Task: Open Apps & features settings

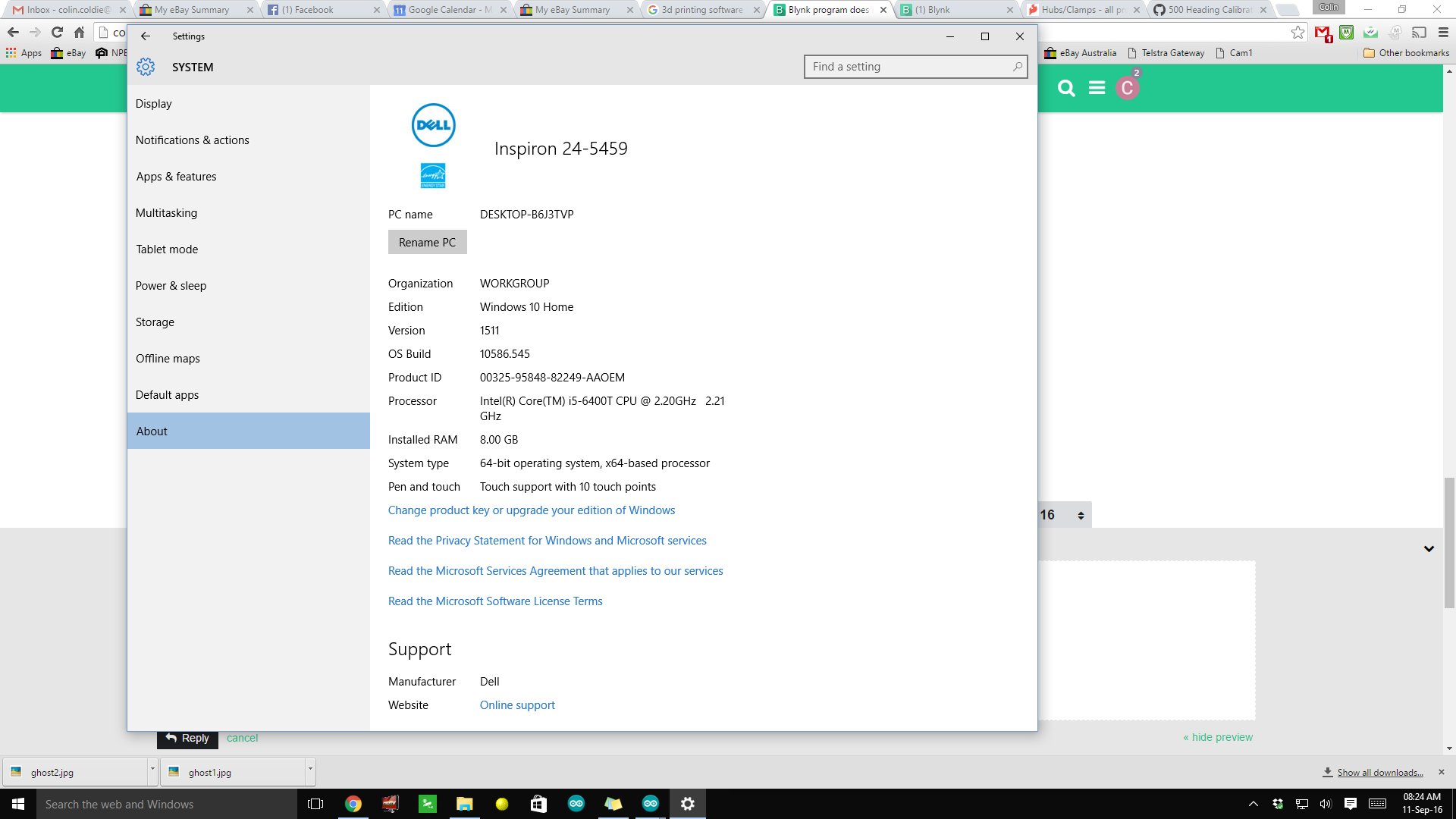Action: (x=249, y=177)
